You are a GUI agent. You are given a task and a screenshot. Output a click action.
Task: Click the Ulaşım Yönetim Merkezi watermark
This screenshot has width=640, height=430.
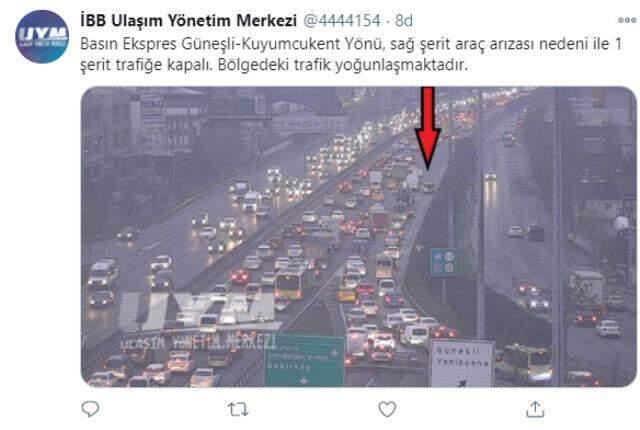199,342
